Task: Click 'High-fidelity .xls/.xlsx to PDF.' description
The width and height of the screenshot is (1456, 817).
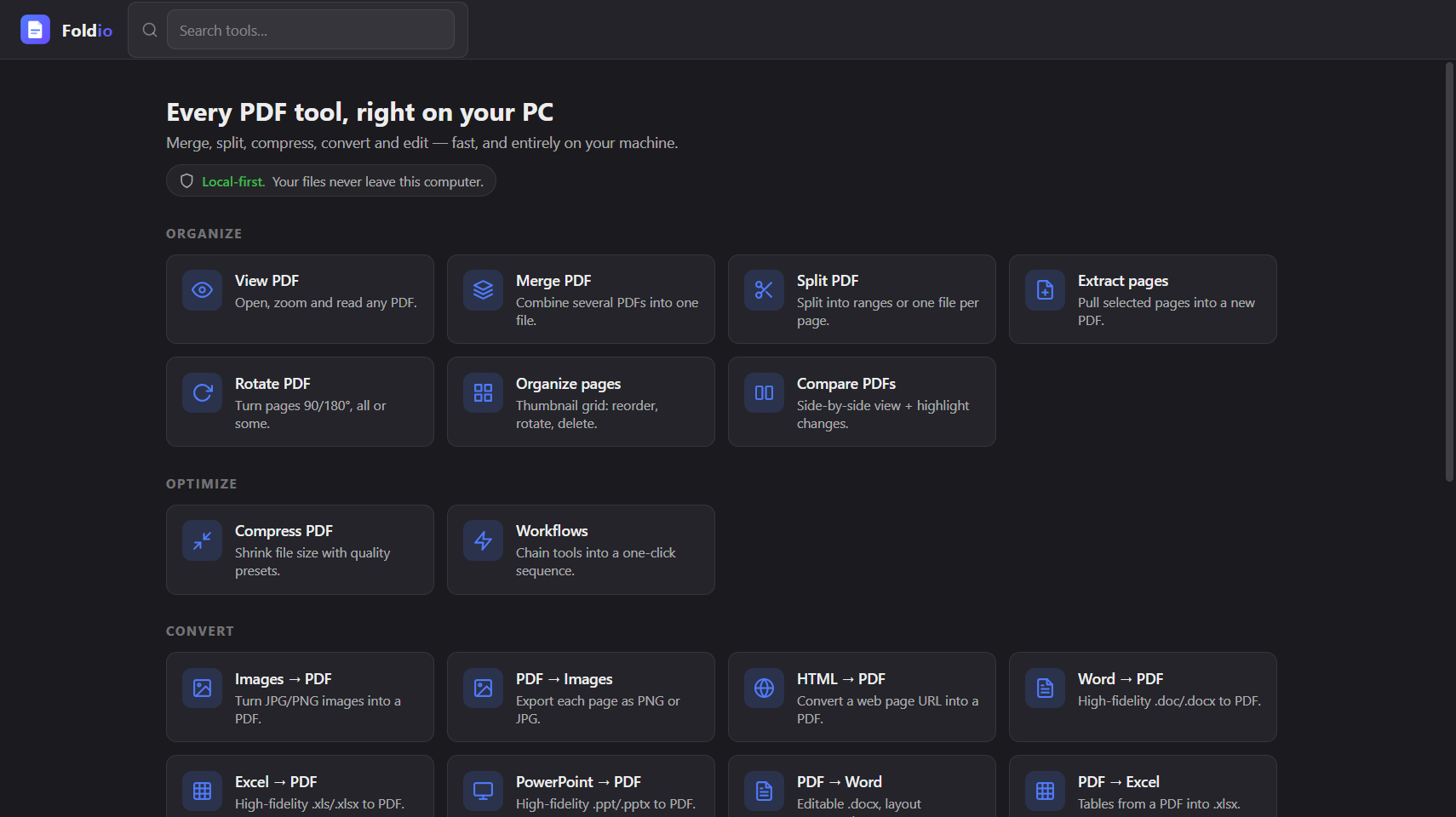Action: click(x=320, y=804)
